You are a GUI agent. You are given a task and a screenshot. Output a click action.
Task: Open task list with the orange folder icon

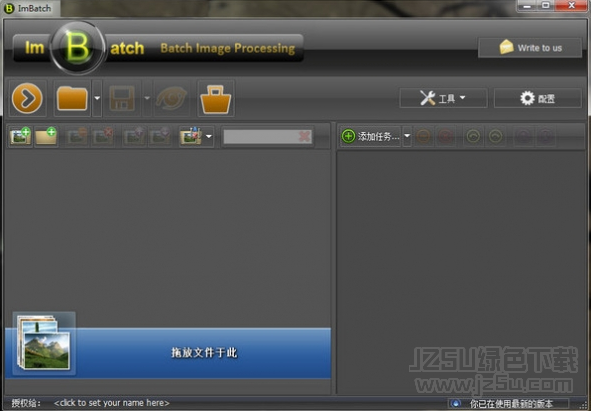tap(72, 98)
